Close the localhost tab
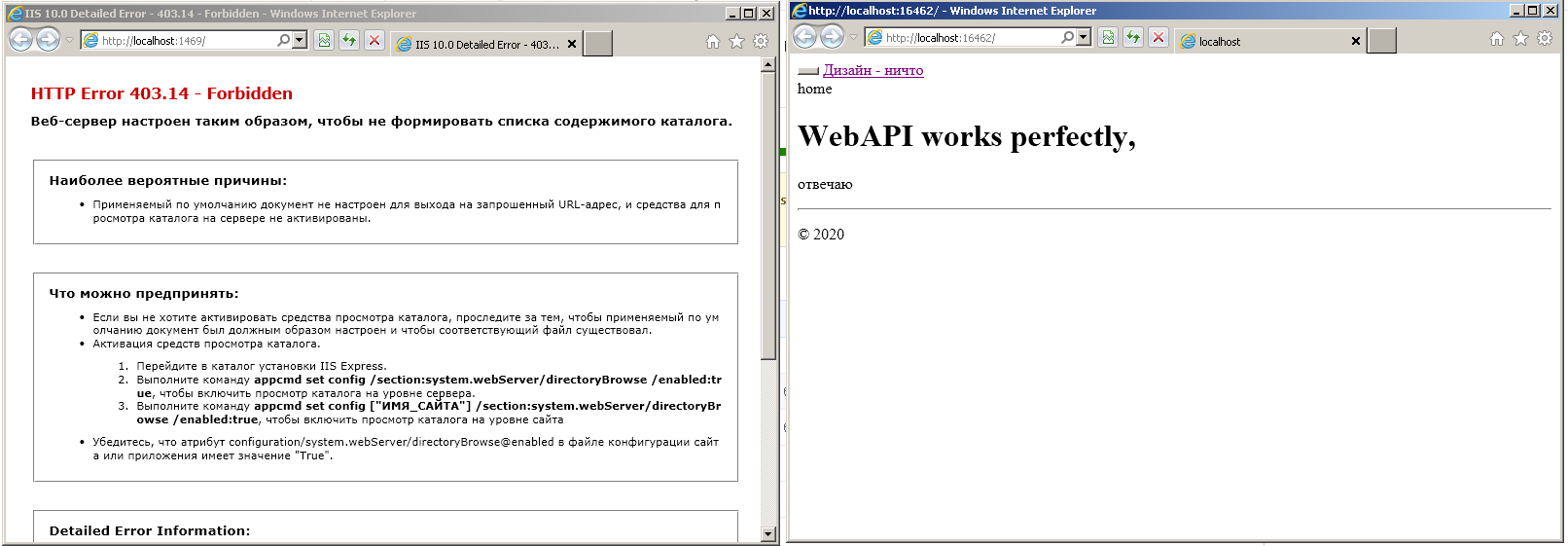The image size is (1568, 546). click(1356, 42)
